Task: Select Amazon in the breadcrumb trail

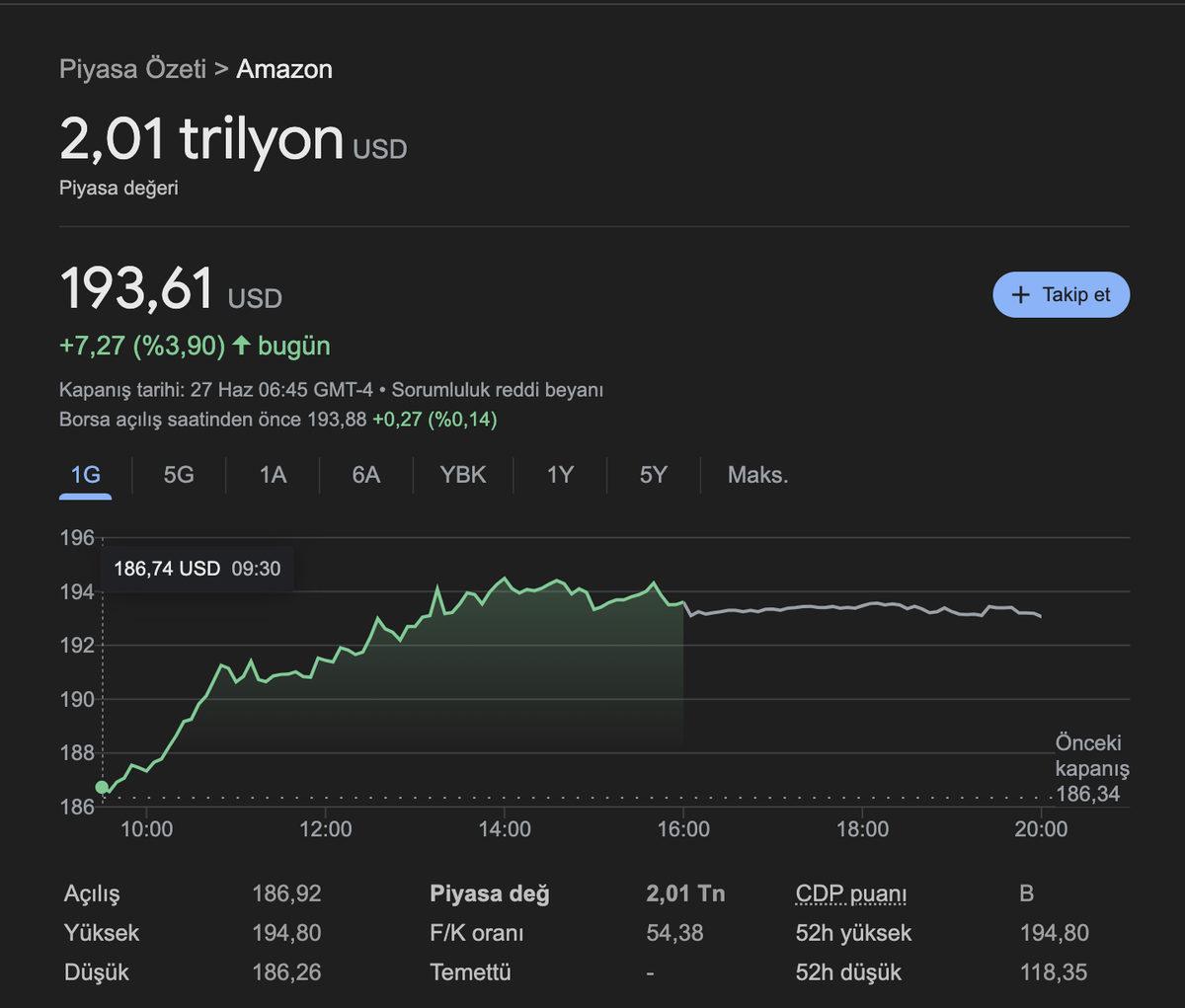Action: pos(283,69)
